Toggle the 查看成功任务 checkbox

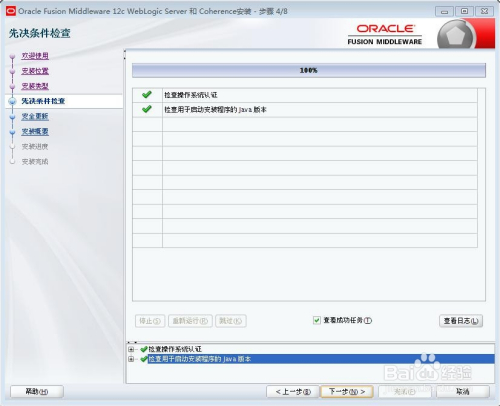pos(317,320)
